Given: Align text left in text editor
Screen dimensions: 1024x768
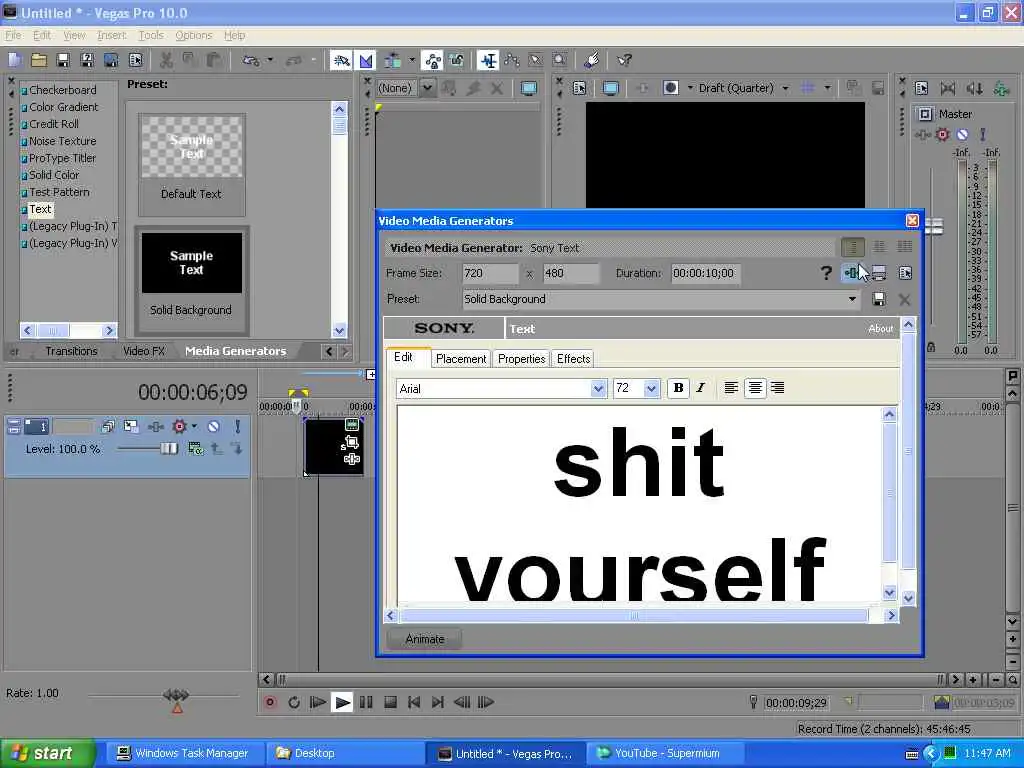Looking at the screenshot, I should click(x=731, y=388).
